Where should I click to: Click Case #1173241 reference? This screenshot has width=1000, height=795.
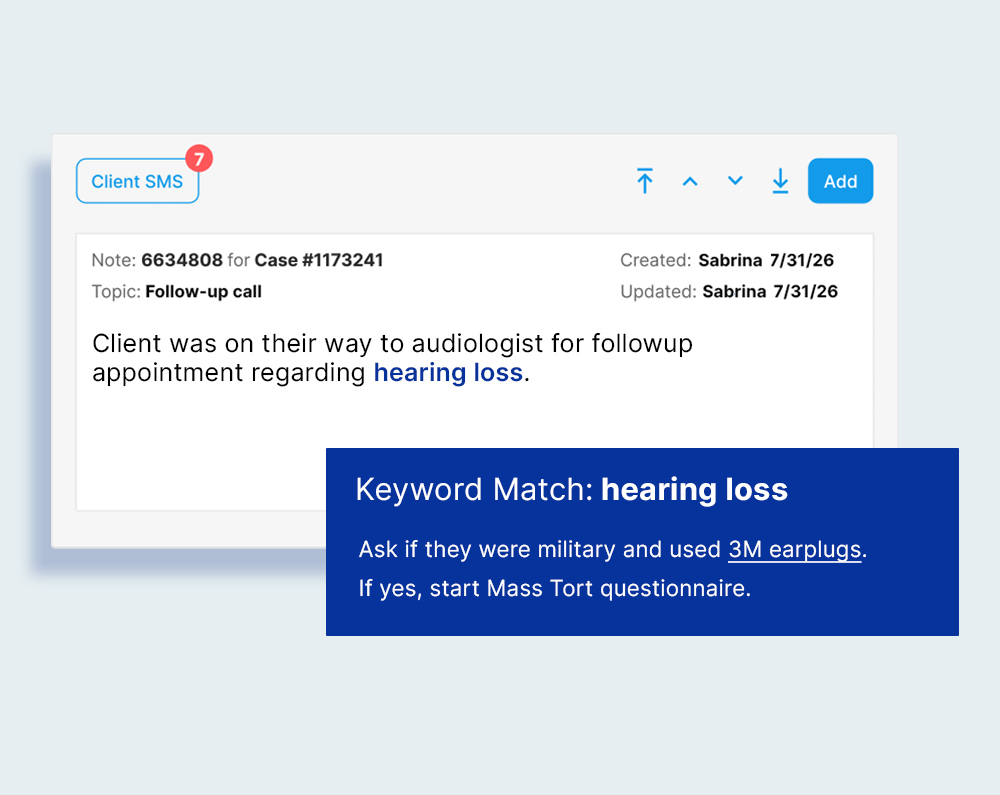click(319, 260)
